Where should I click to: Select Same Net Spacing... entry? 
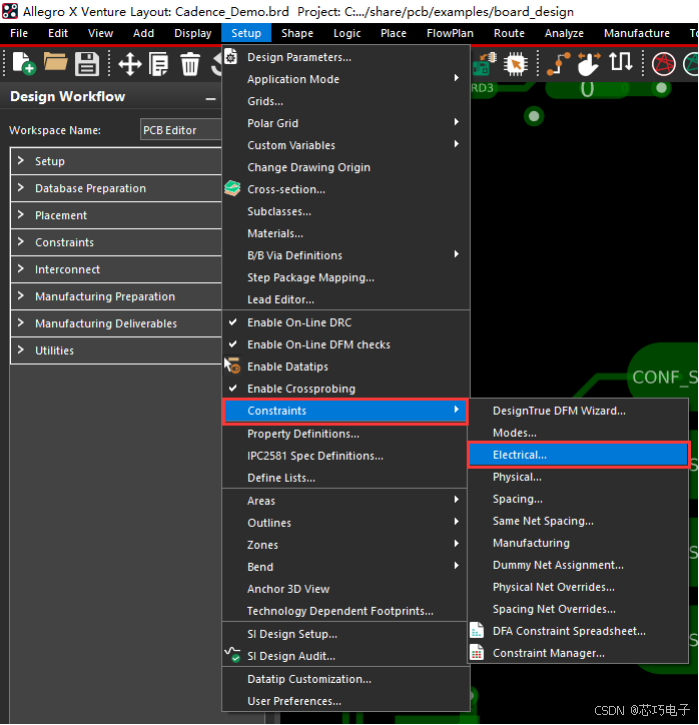click(x=578, y=521)
